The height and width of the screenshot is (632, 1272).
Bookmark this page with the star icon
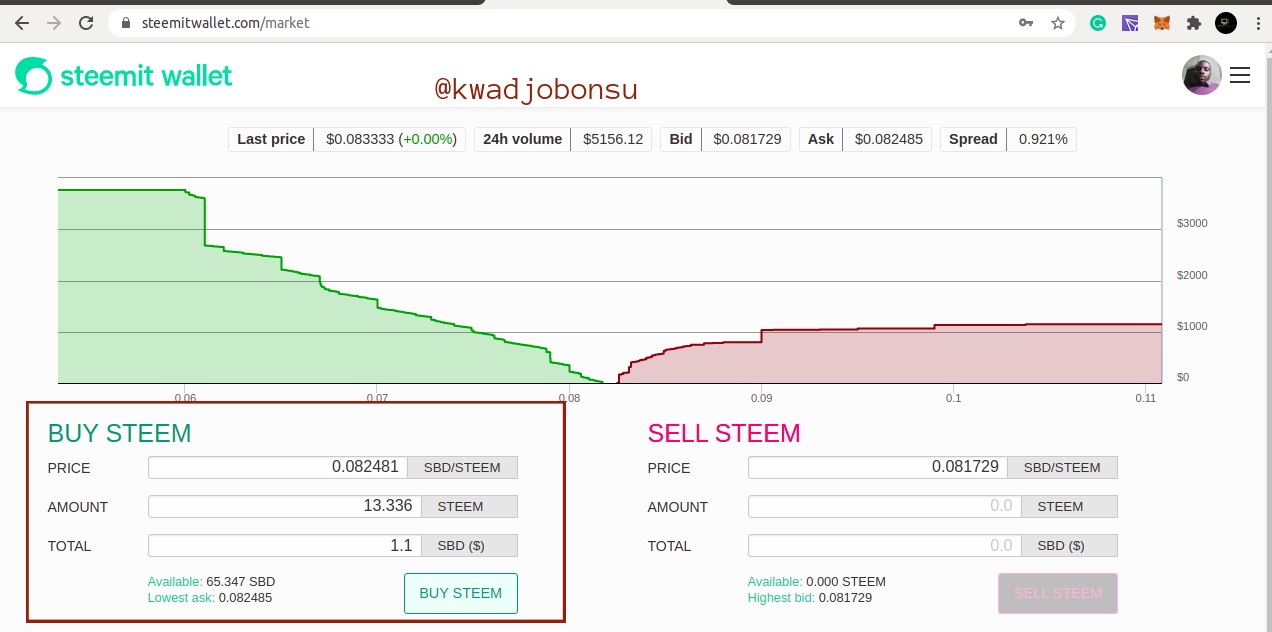1058,22
